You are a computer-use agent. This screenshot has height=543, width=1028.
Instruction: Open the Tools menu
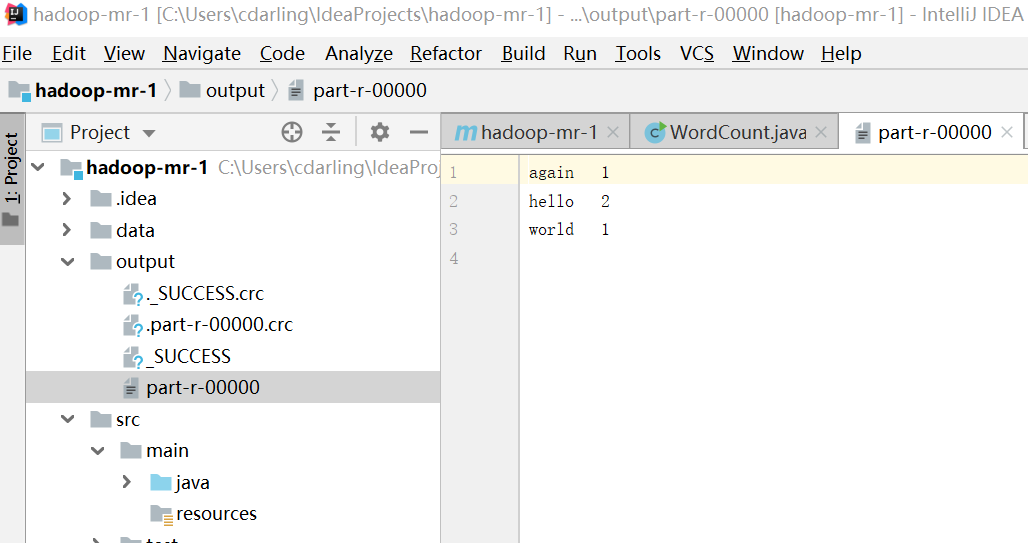637,53
